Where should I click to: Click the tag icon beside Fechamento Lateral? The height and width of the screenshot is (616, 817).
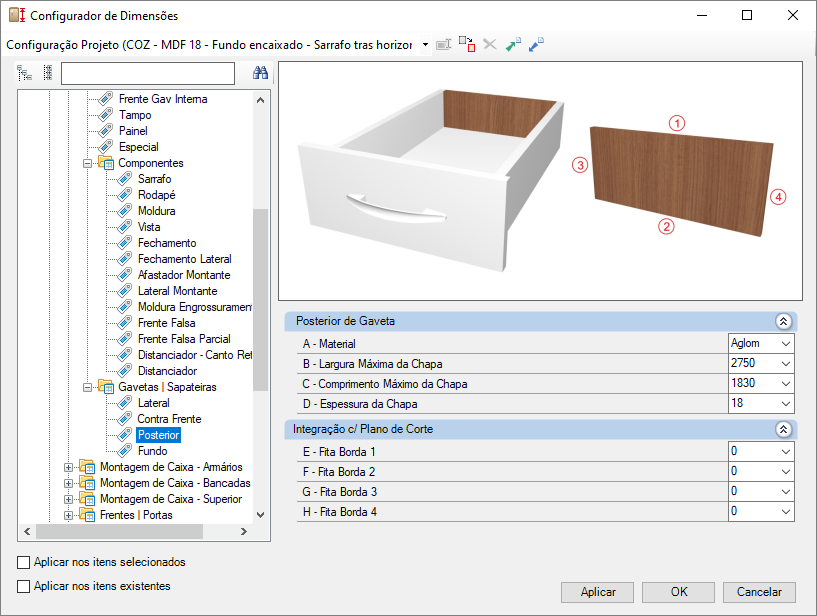point(125,259)
